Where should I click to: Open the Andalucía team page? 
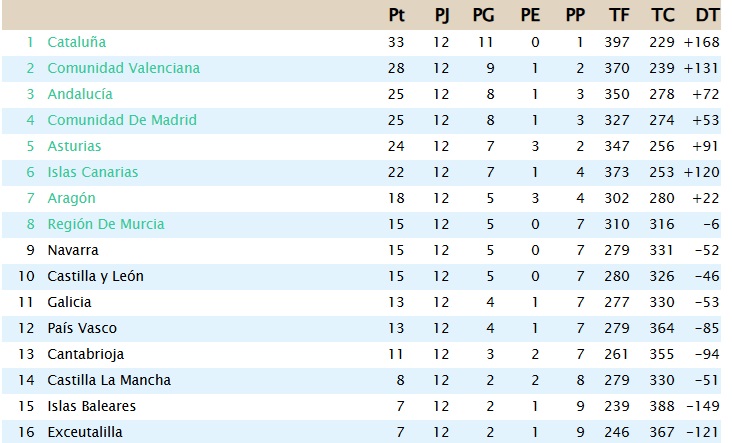click(80, 94)
